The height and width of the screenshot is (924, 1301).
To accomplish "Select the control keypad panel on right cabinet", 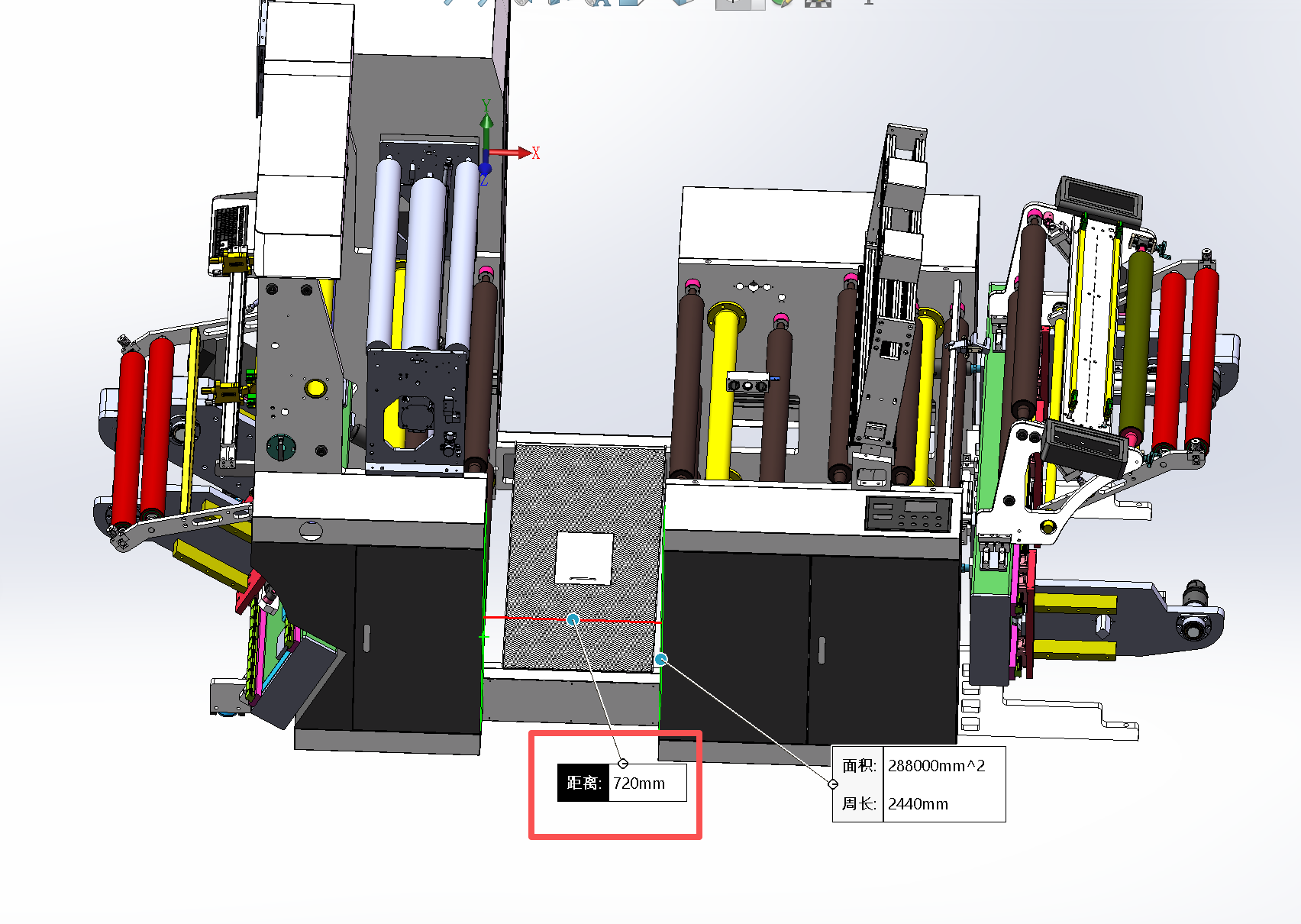I will pos(909,513).
